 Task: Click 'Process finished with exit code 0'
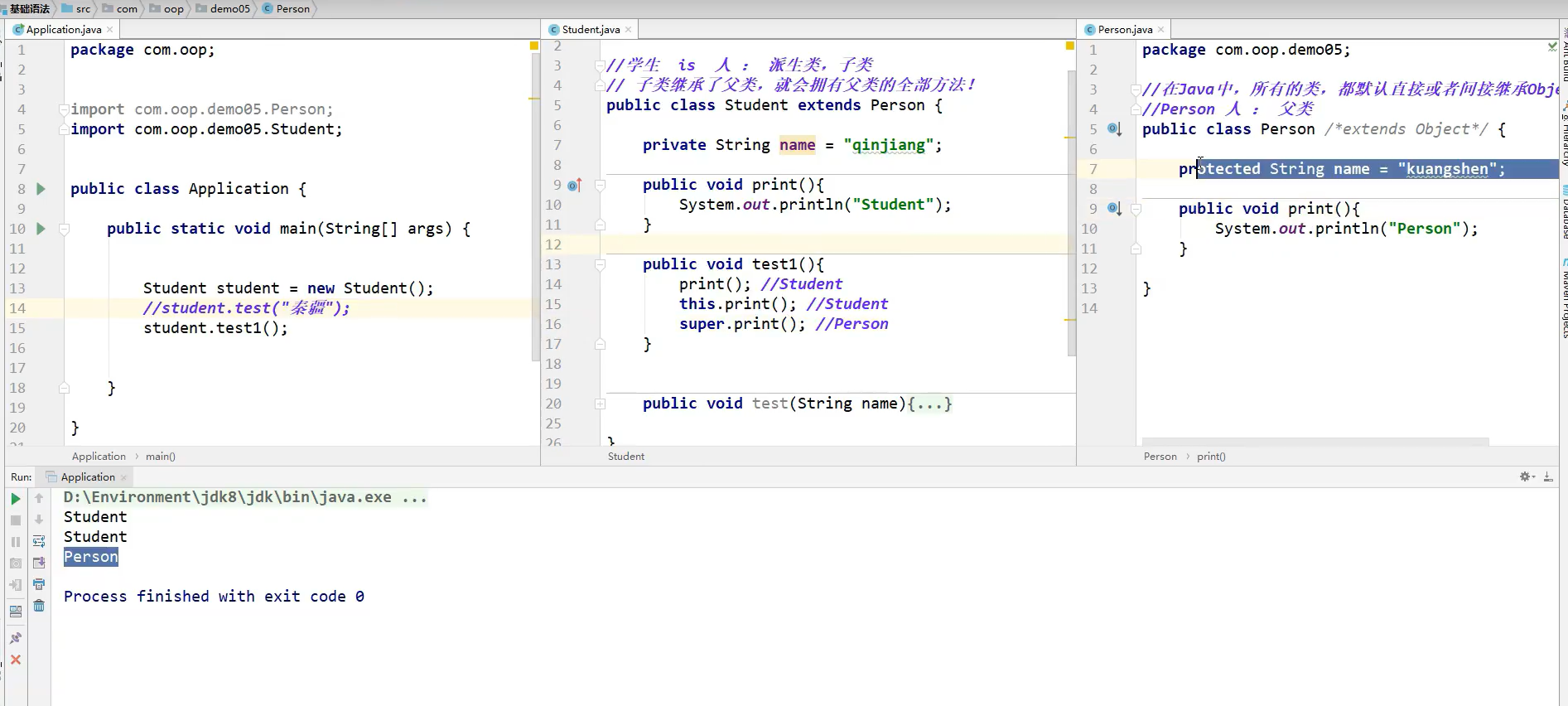coord(214,597)
